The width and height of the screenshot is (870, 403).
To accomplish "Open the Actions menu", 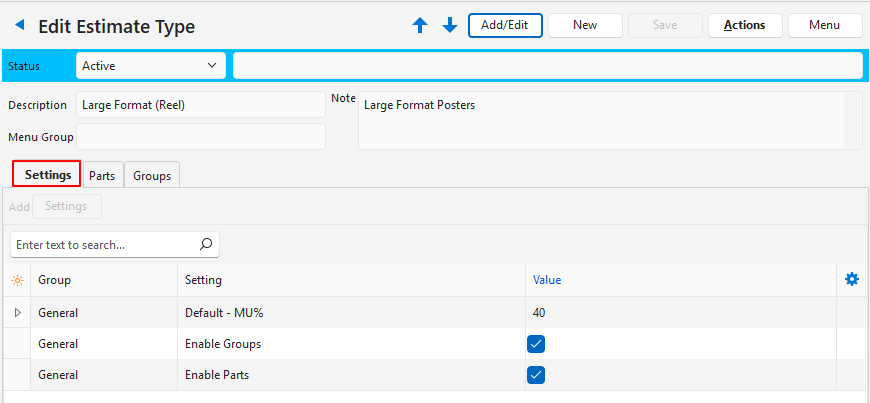I will coord(745,25).
